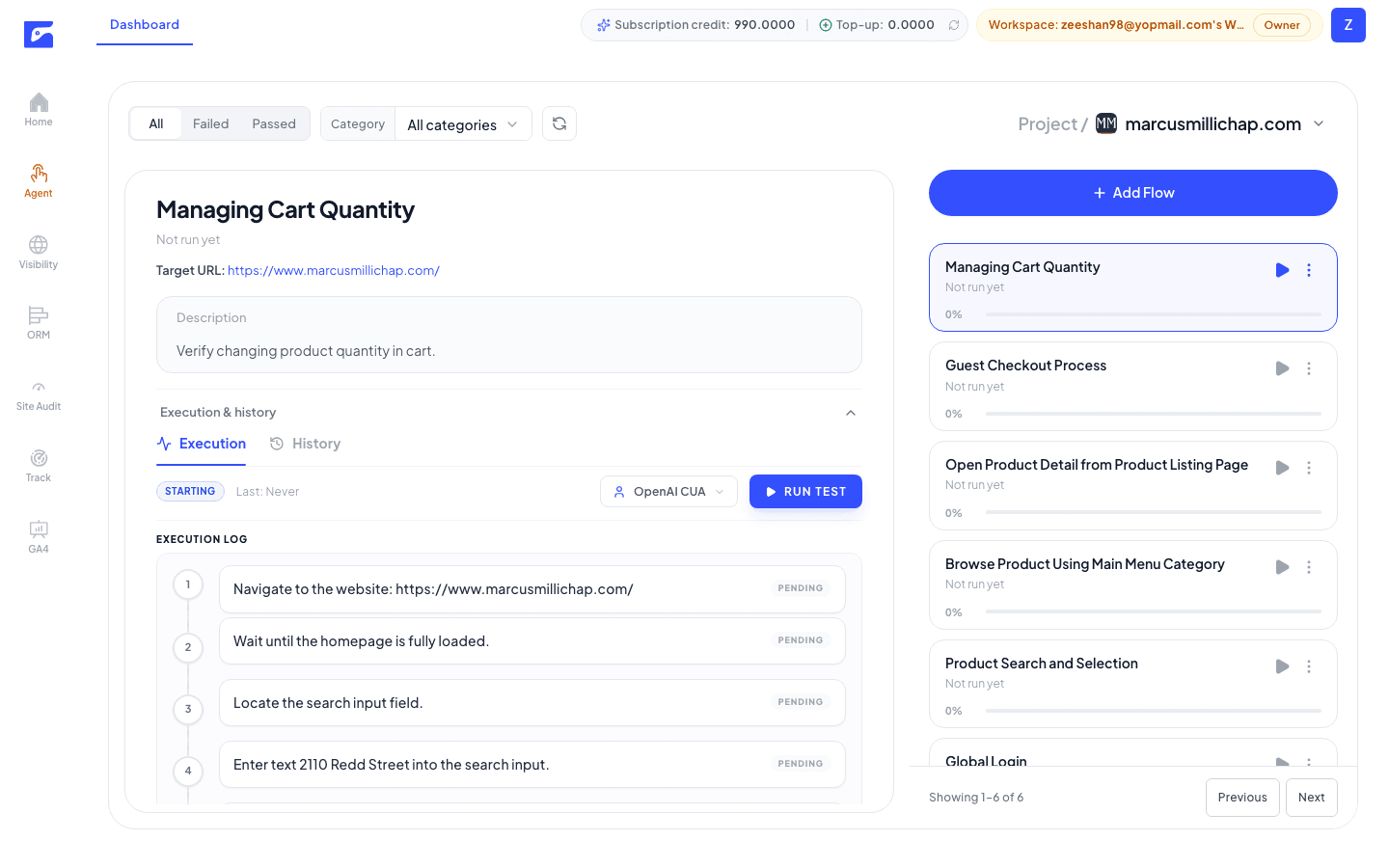Viewport: 1389px width, 868px height.
Task: Select step 3 Locate the search input field
Action: point(532,703)
